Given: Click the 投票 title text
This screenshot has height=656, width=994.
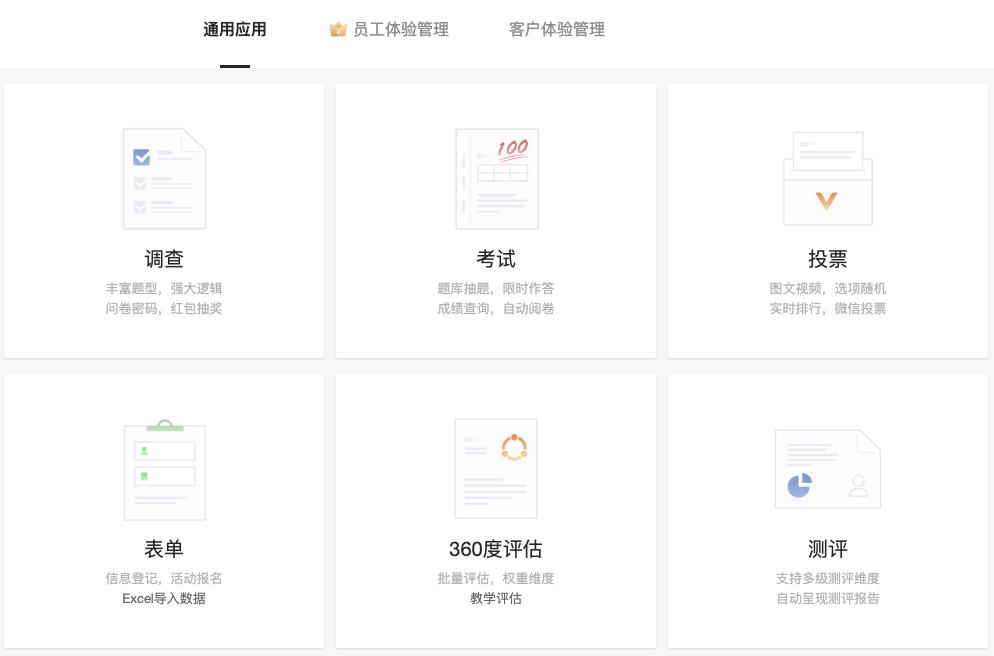Looking at the screenshot, I should coord(828,258).
